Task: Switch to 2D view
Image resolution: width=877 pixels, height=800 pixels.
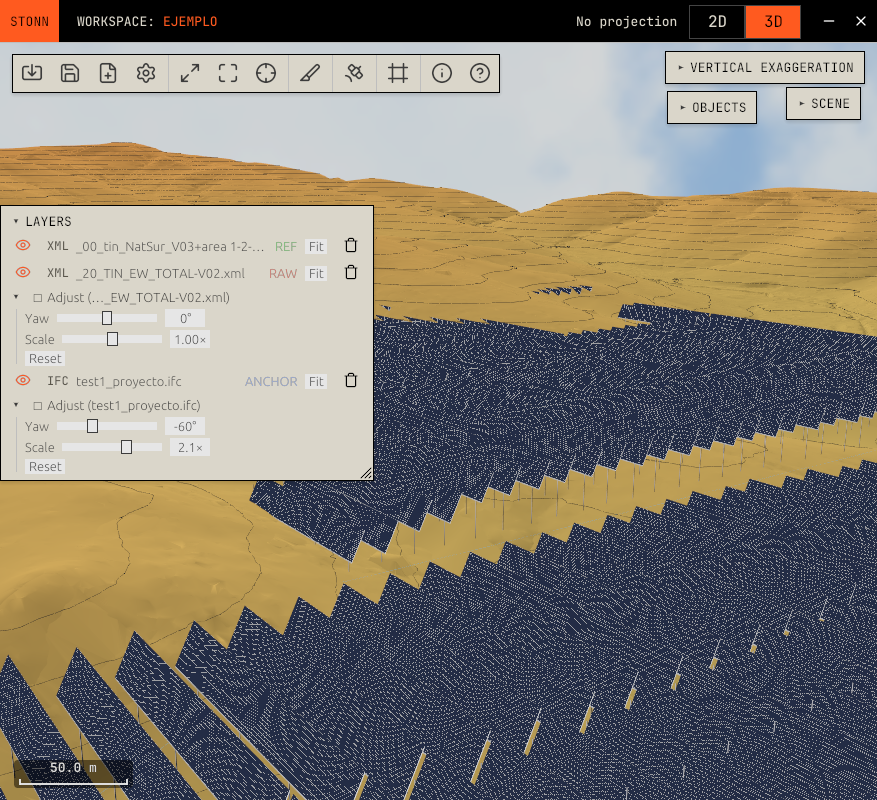Action: pos(717,22)
